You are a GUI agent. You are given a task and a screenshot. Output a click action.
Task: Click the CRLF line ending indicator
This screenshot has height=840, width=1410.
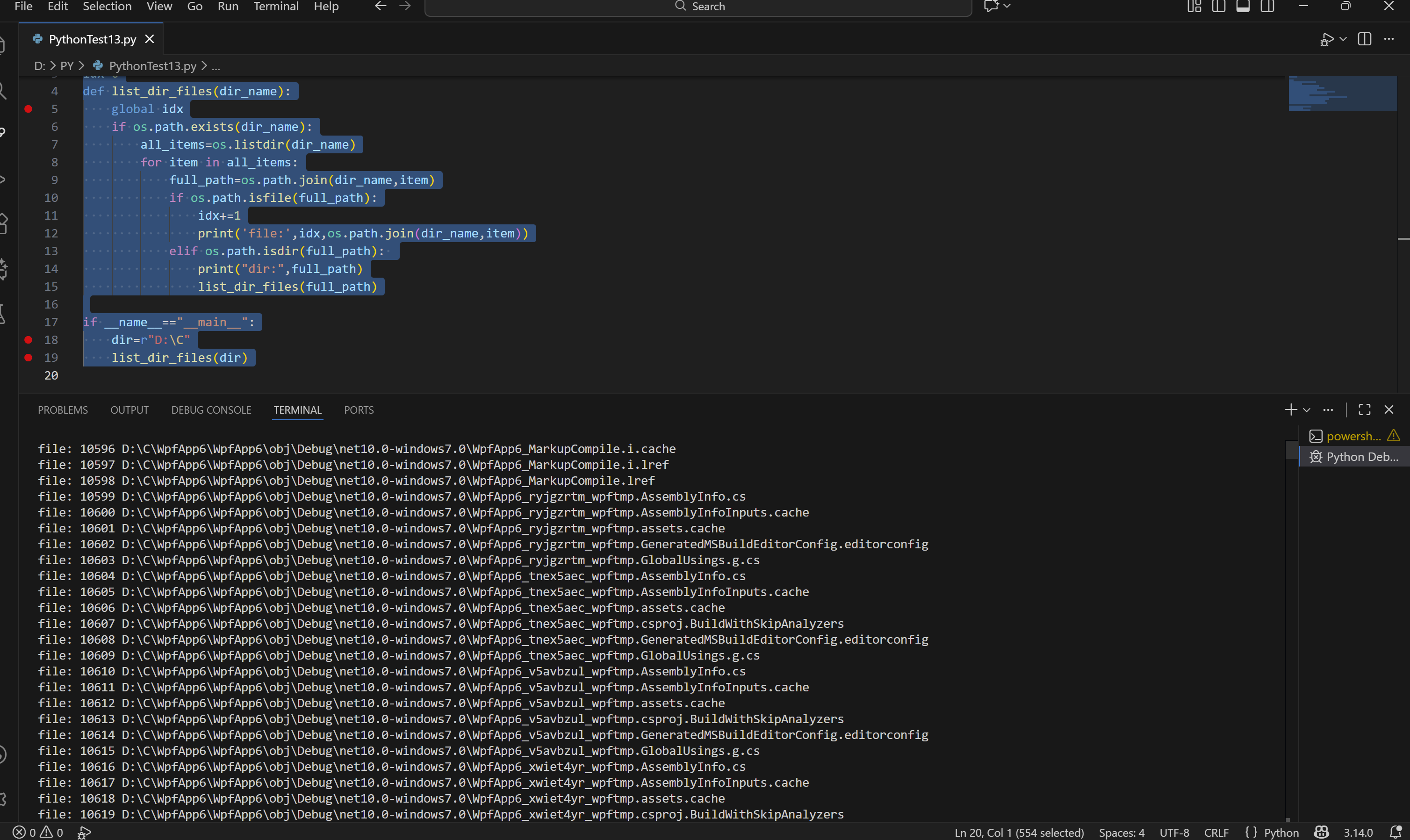pos(1216,832)
